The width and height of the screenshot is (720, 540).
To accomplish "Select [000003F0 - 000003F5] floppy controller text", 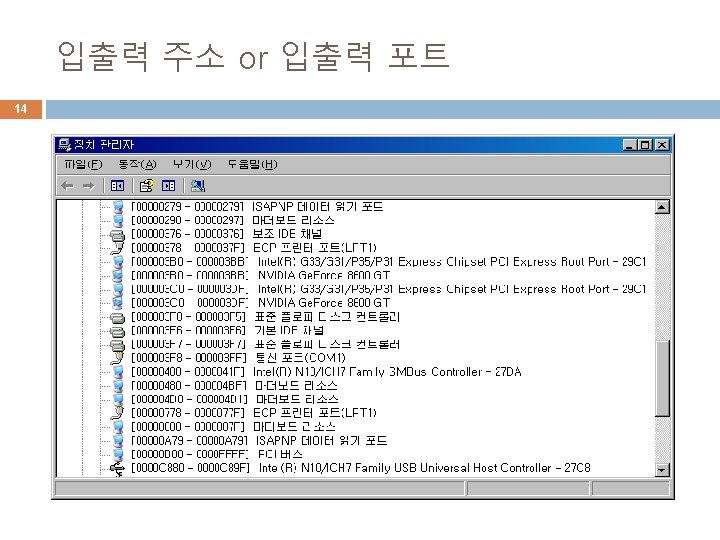I will [265, 317].
